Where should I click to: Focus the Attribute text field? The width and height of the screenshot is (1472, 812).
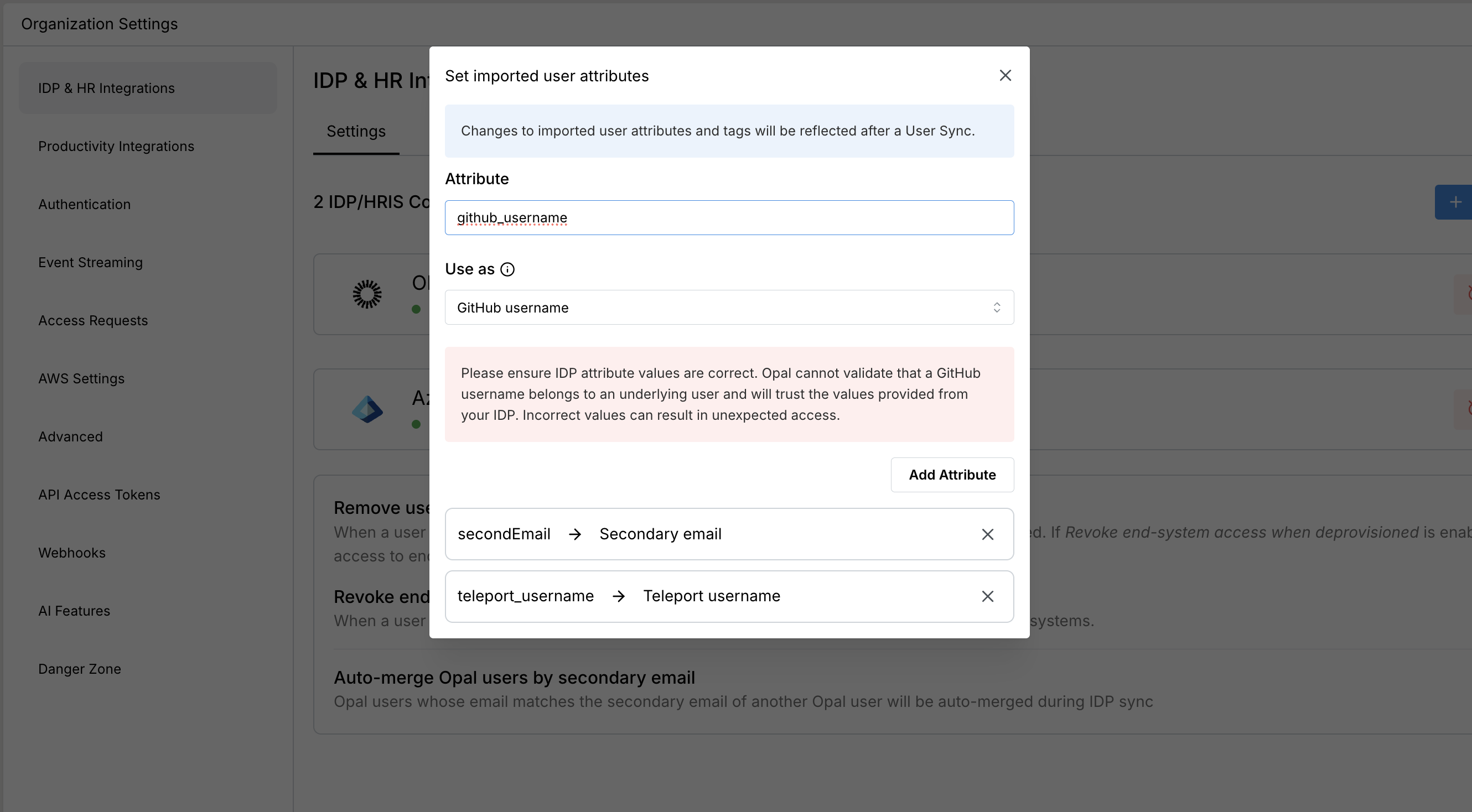click(729, 217)
